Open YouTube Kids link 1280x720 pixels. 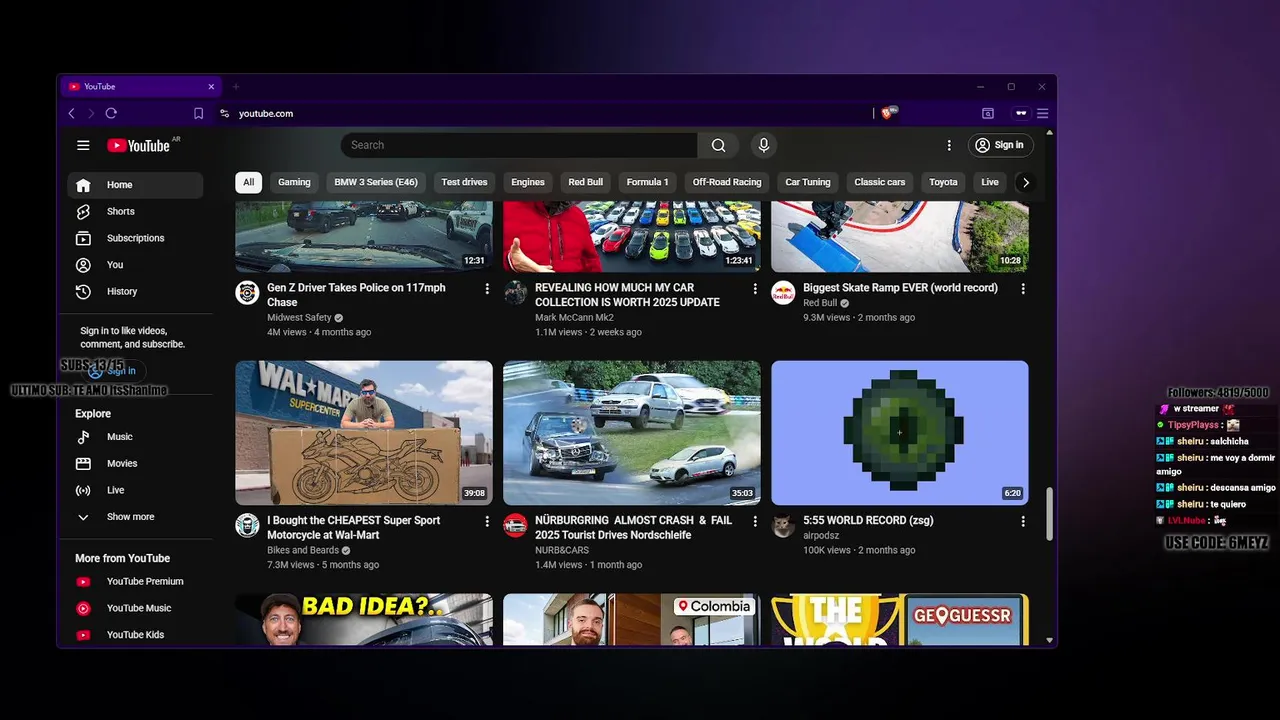(x=135, y=635)
